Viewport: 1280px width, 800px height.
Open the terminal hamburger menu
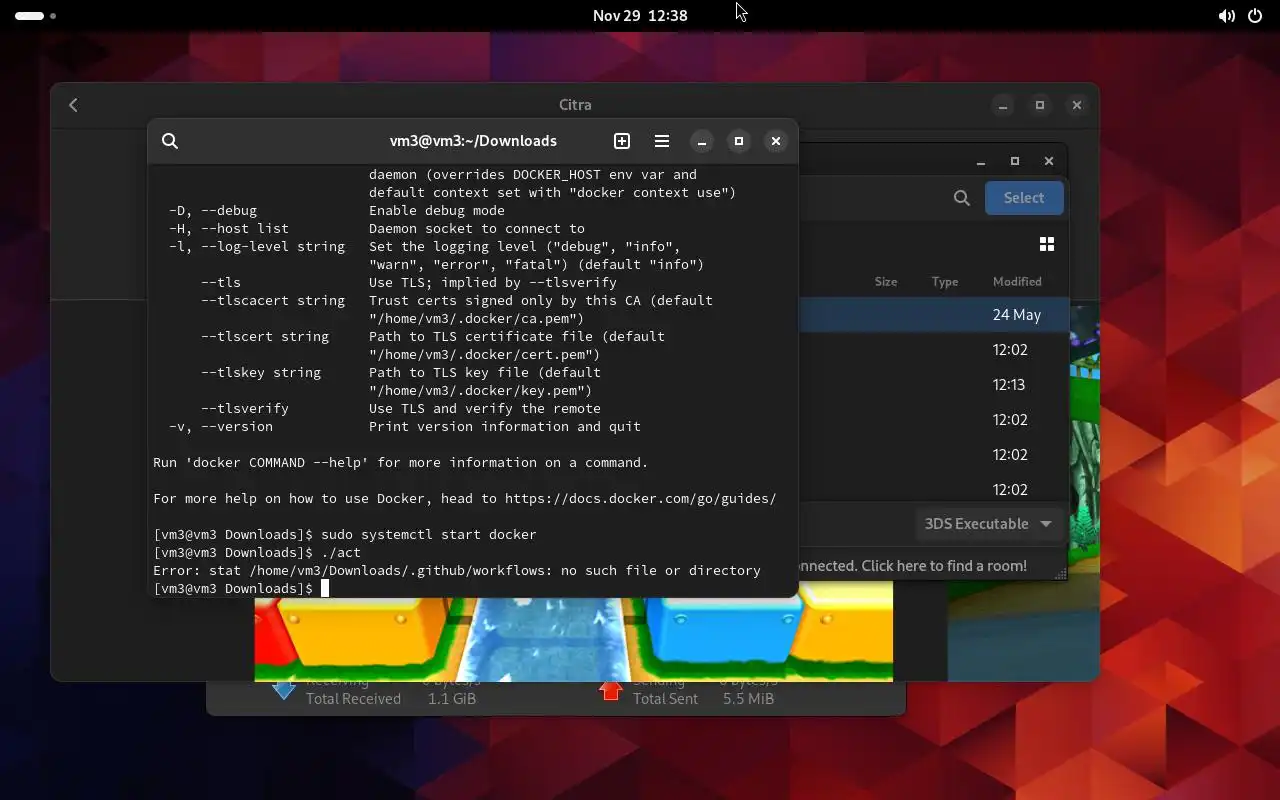click(662, 141)
